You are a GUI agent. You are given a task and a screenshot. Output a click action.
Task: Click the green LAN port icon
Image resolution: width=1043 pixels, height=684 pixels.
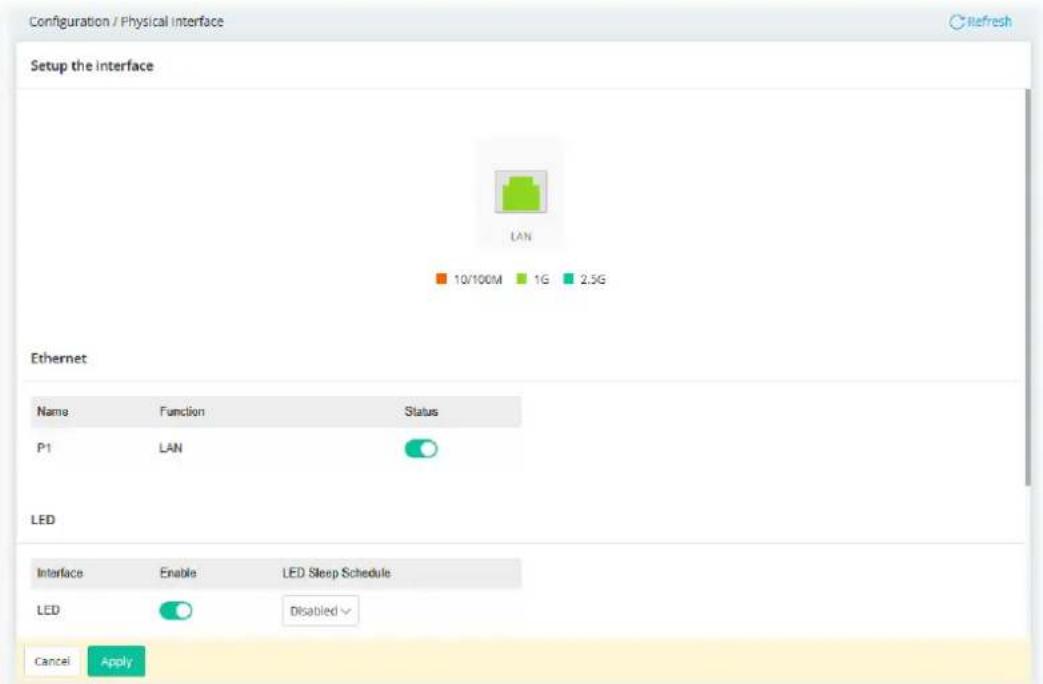[520, 192]
